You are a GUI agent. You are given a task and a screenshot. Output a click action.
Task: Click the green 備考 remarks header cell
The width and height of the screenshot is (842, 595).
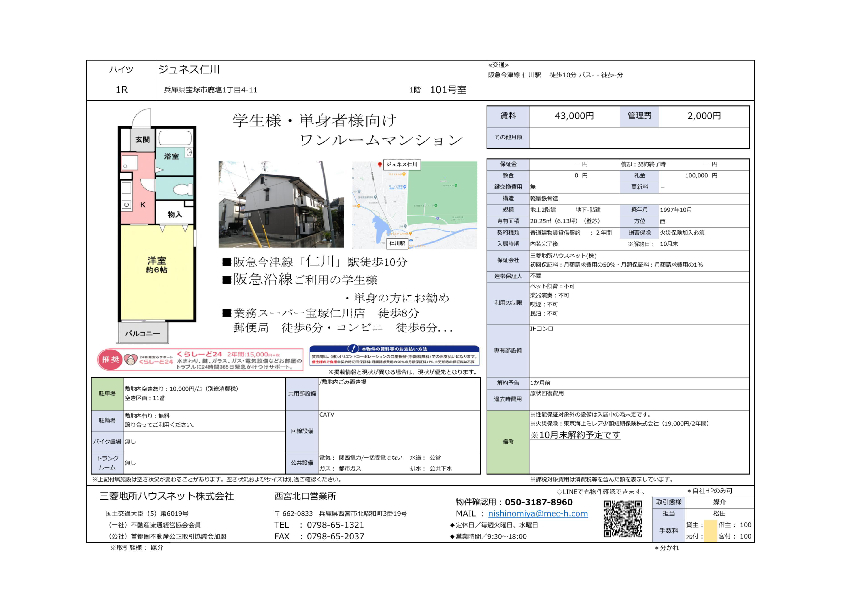[x=507, y=441]
